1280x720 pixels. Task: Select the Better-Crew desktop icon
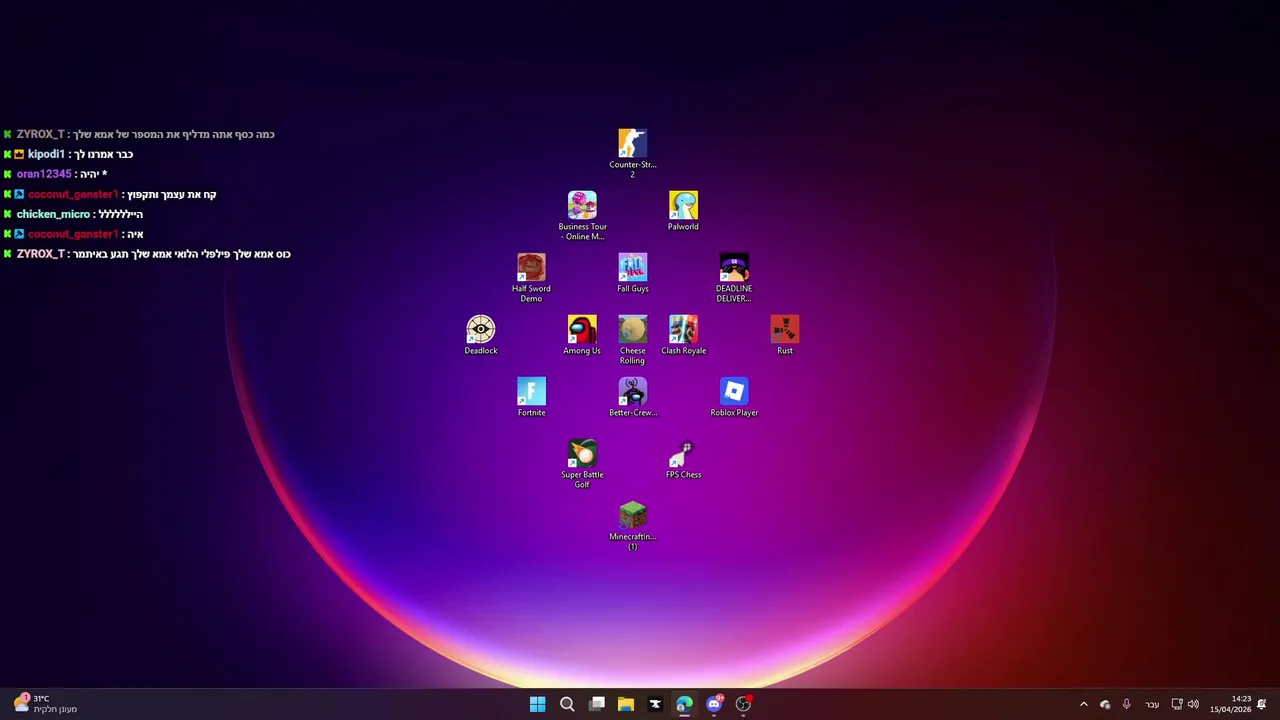point(633,397)
